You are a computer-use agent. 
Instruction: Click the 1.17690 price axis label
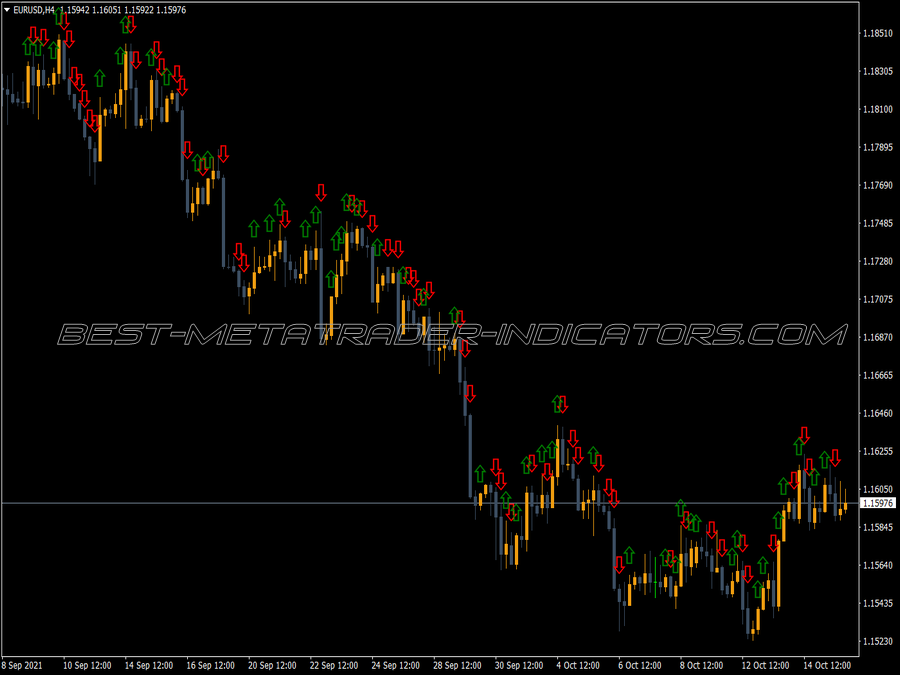pos(878,185)
